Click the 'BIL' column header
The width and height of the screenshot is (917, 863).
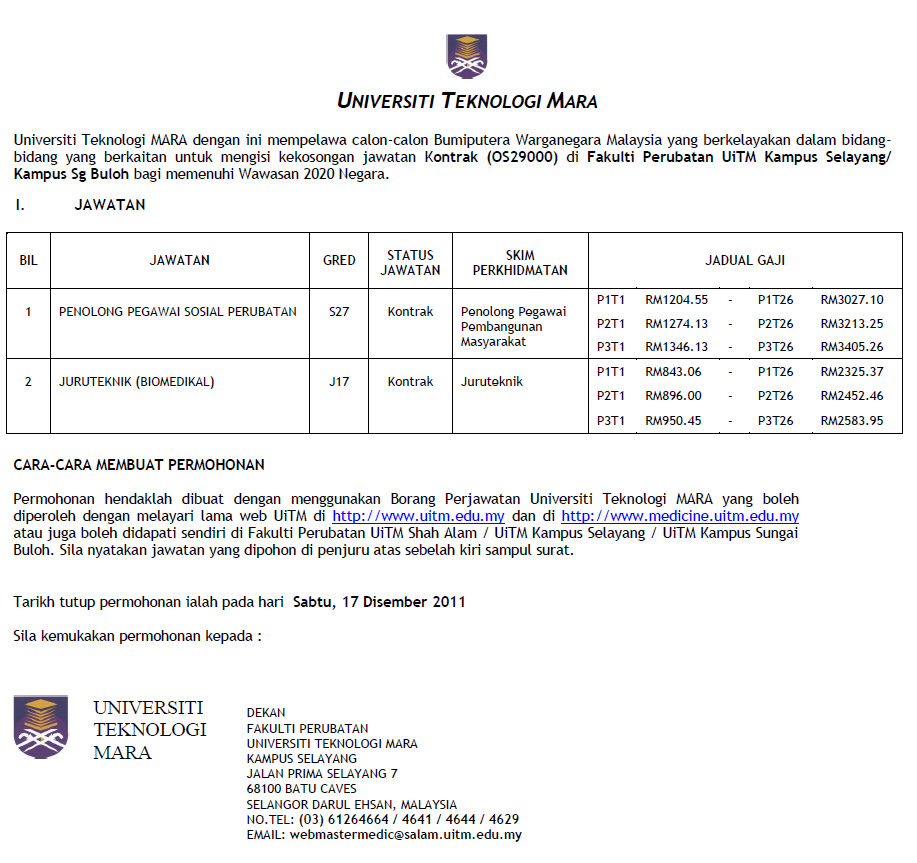point(28,260)
